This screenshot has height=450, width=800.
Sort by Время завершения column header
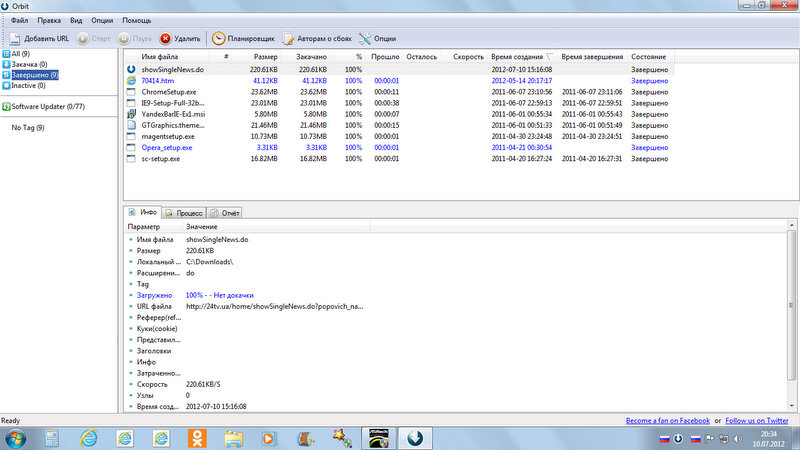(592, 57)
